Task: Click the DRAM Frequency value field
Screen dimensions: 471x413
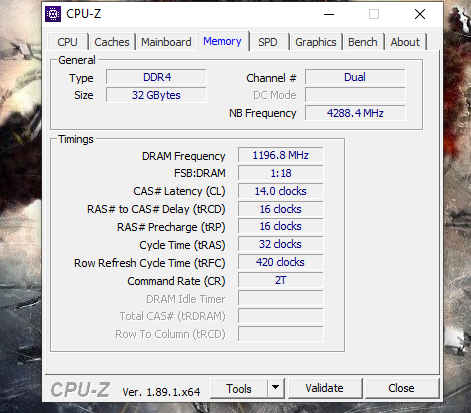Action: (x=281, y=155)
